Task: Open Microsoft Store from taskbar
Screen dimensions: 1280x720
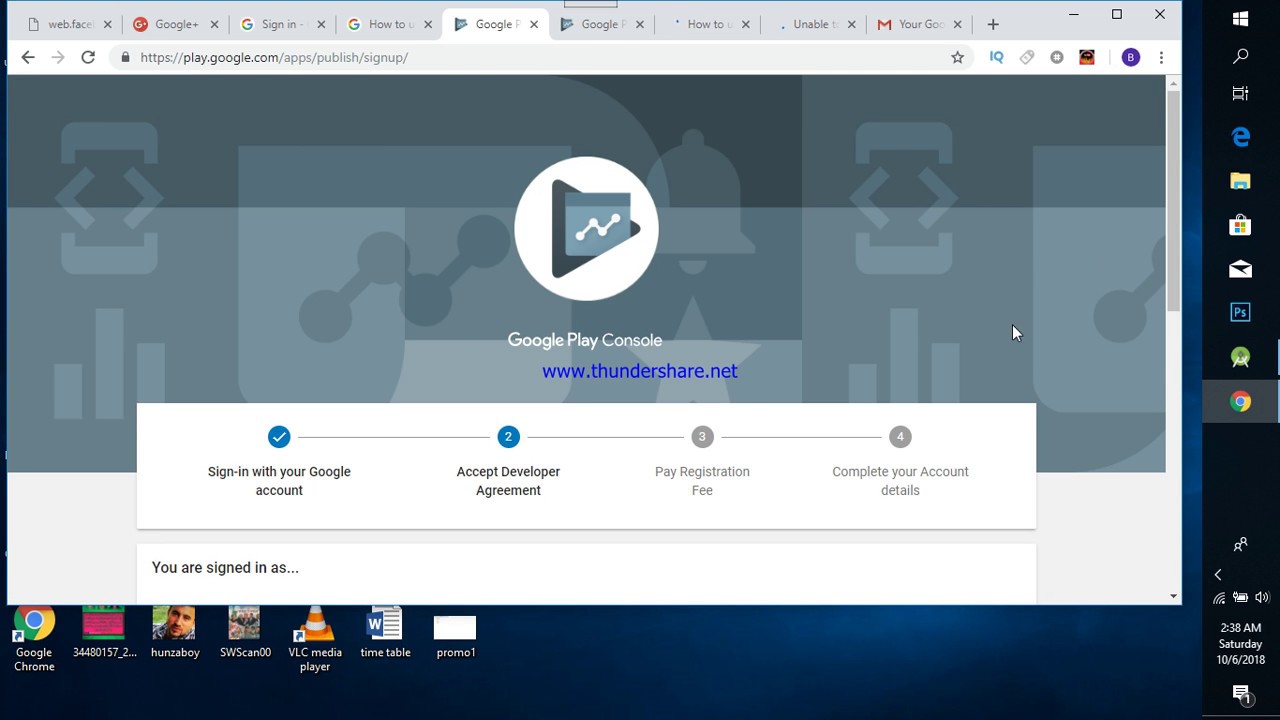Action: coord(1241,225)
